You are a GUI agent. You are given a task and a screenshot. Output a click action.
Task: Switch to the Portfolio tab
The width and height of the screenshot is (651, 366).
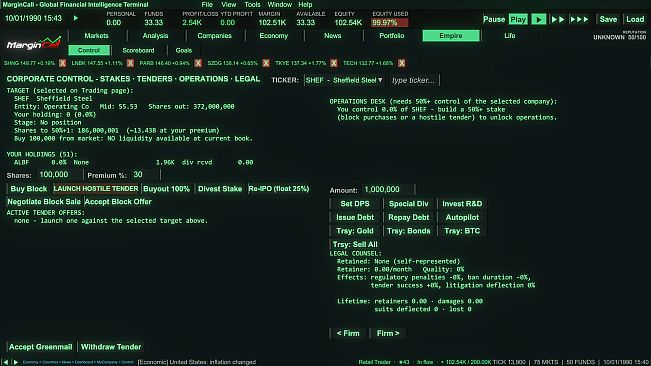392,36
